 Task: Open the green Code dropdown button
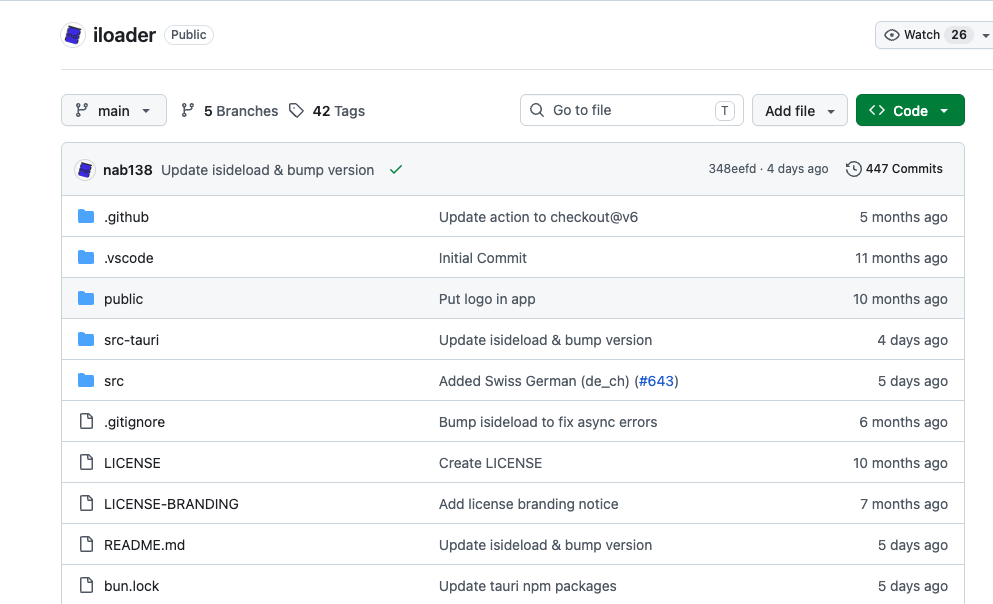pos(910,111)
